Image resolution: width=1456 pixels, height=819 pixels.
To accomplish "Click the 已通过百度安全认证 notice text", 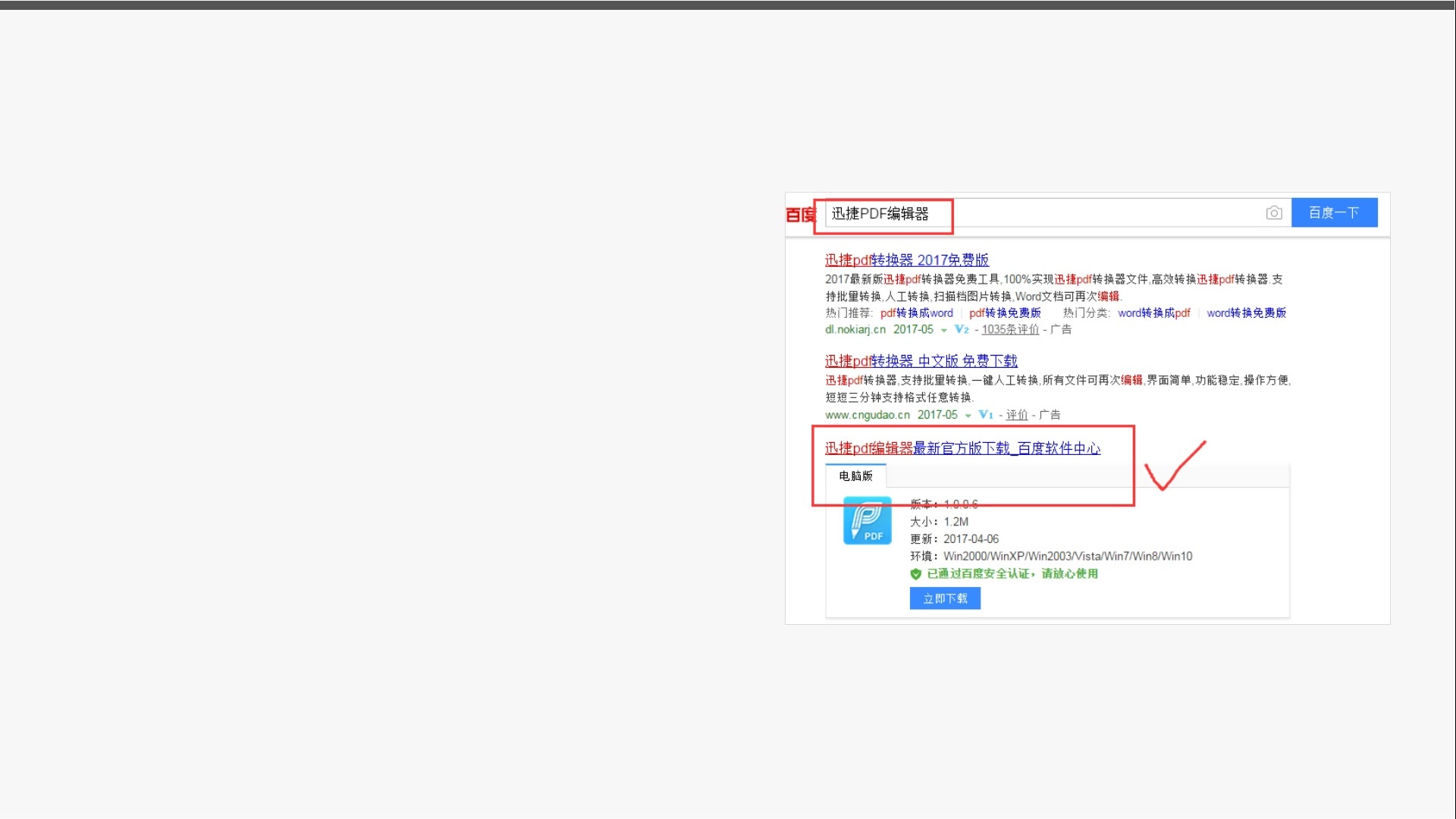I will [x=1012, y=574].
